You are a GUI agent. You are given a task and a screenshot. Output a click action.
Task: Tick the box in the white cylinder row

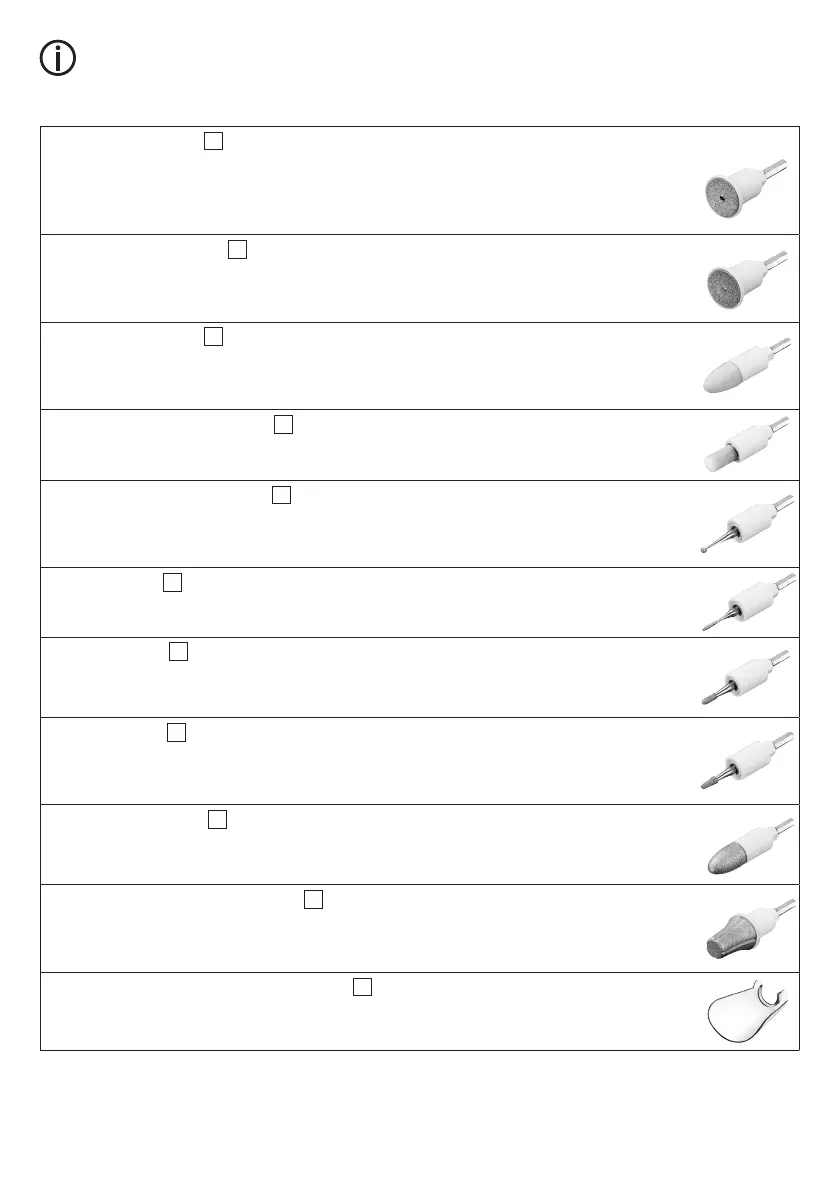(283, 425)
